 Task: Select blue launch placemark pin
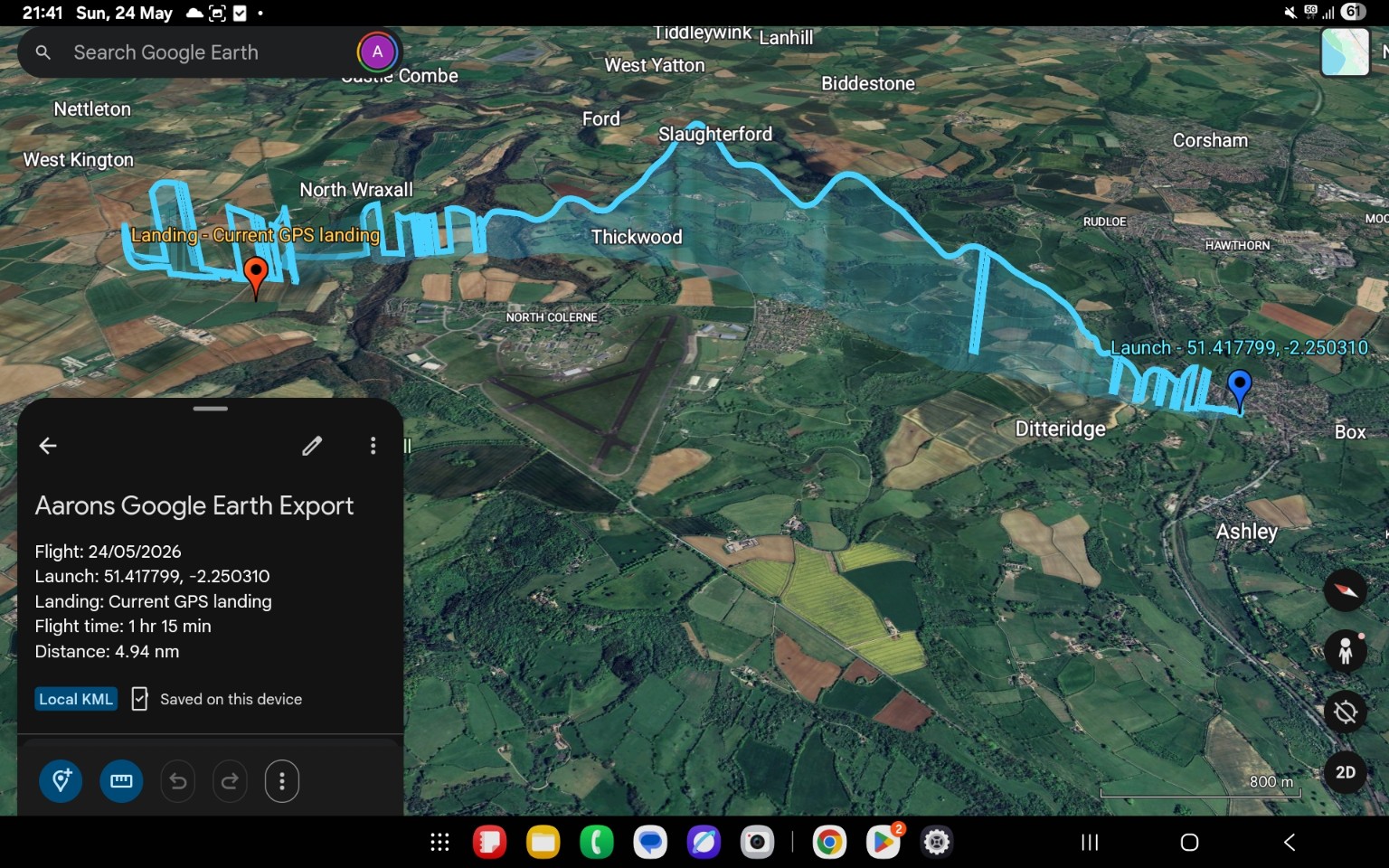[1239, 389]
